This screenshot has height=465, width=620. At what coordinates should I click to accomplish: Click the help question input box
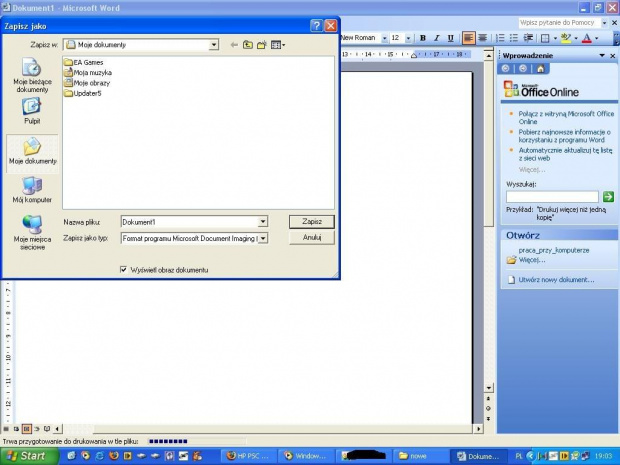click(560, 23)
